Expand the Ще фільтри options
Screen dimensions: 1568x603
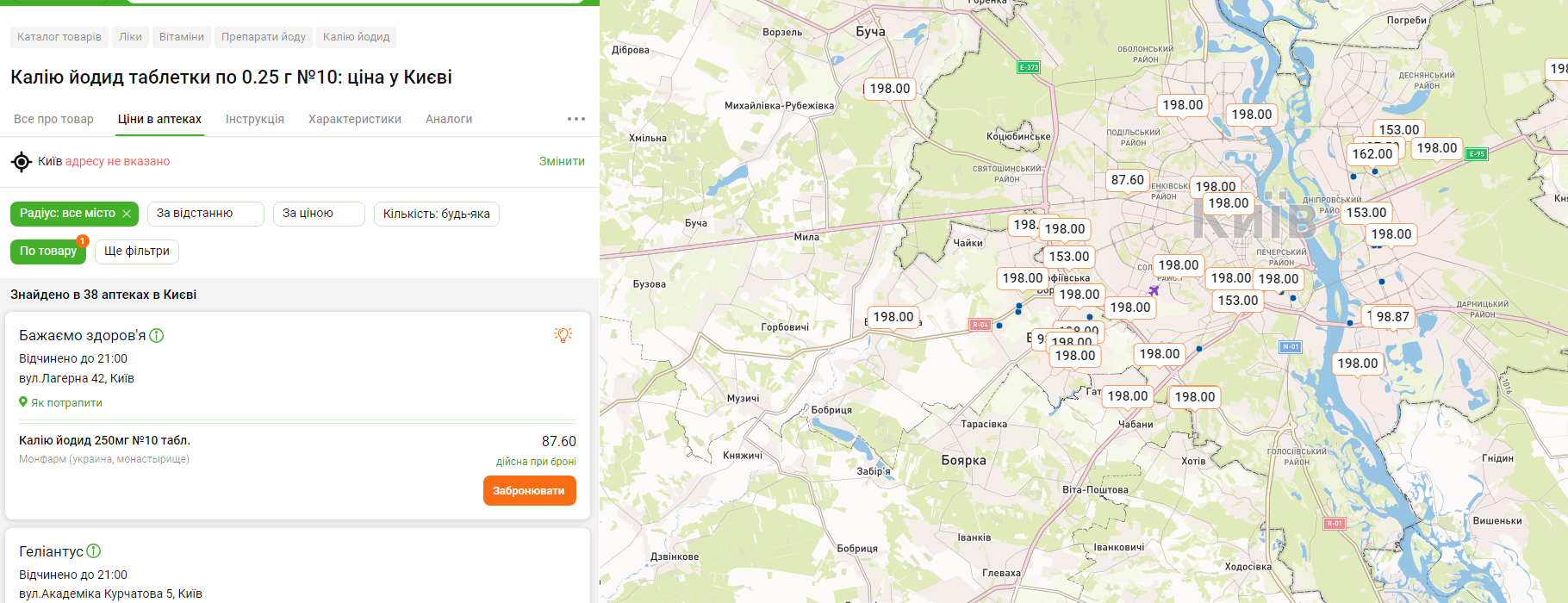137,252
